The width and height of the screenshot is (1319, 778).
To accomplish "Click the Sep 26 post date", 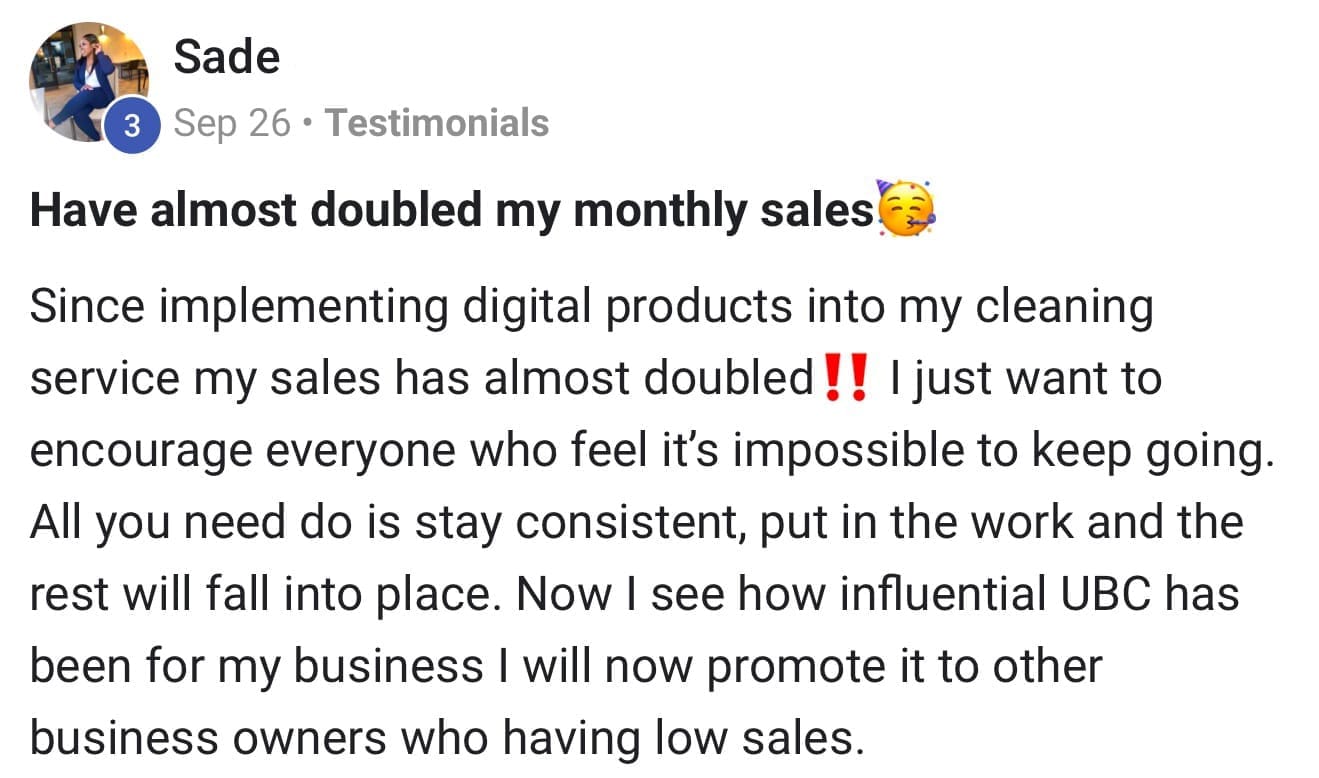I will (232, 123).
